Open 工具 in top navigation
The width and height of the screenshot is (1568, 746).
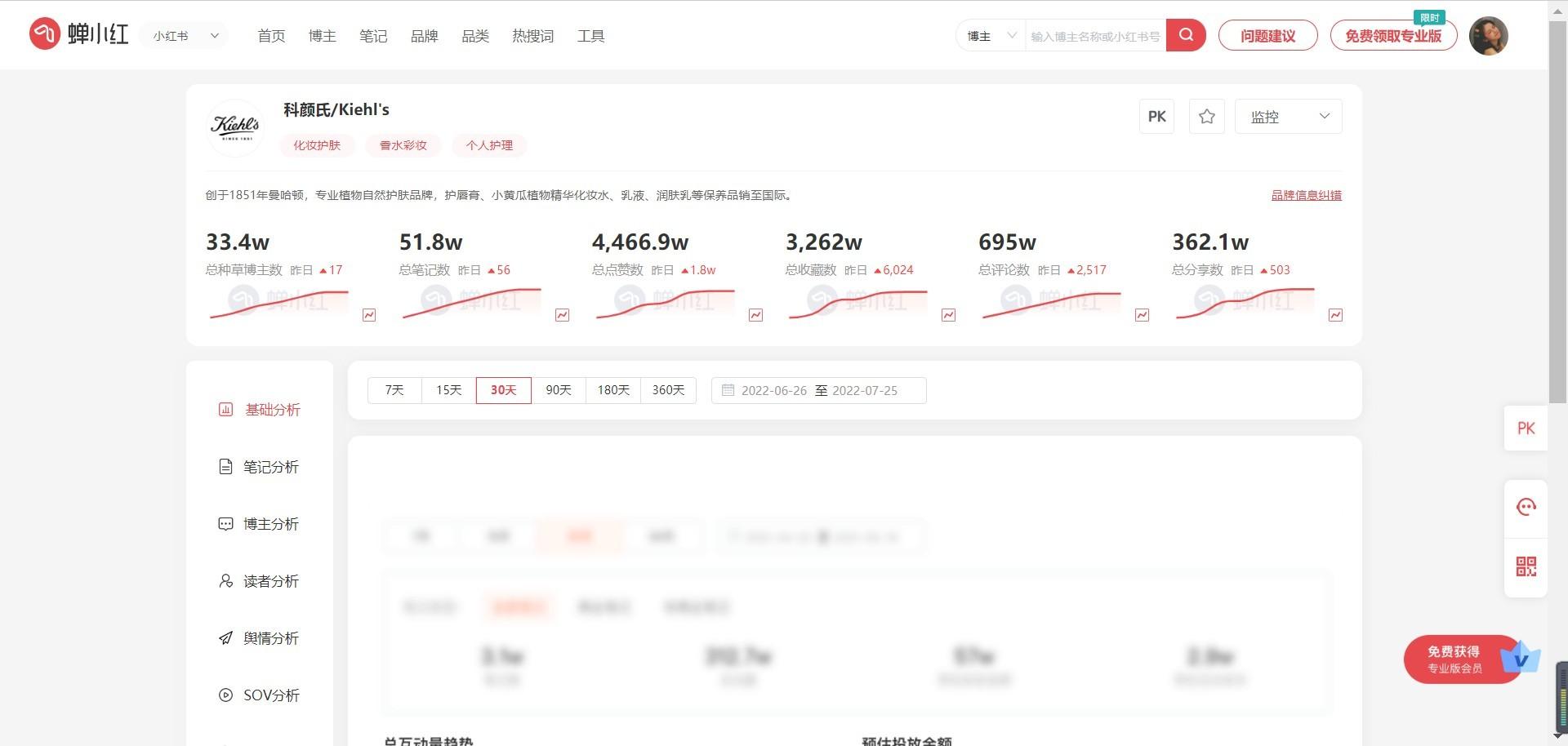pos(591,36)
